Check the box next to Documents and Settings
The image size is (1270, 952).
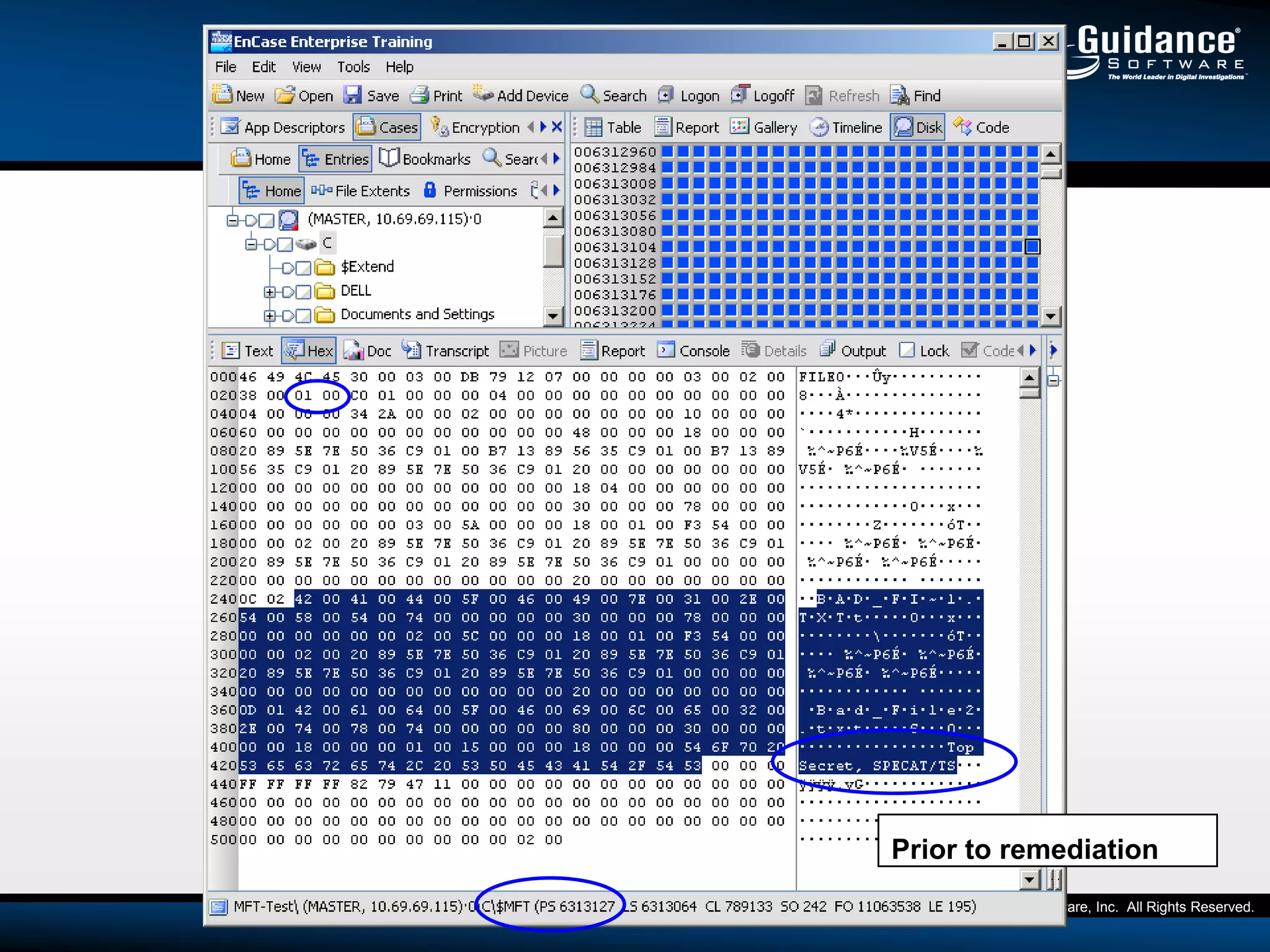tap(303, 315)
